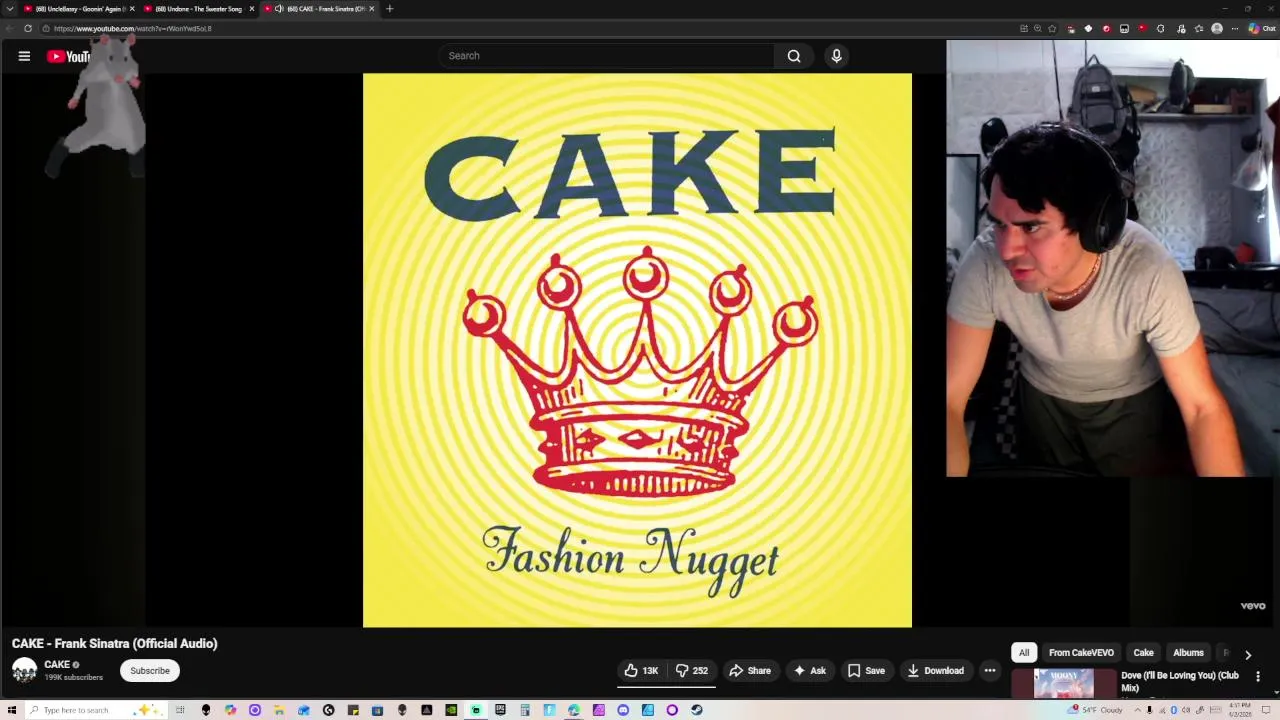Mute the CAKE Frank Sinatra tab audio

(279, 9)
